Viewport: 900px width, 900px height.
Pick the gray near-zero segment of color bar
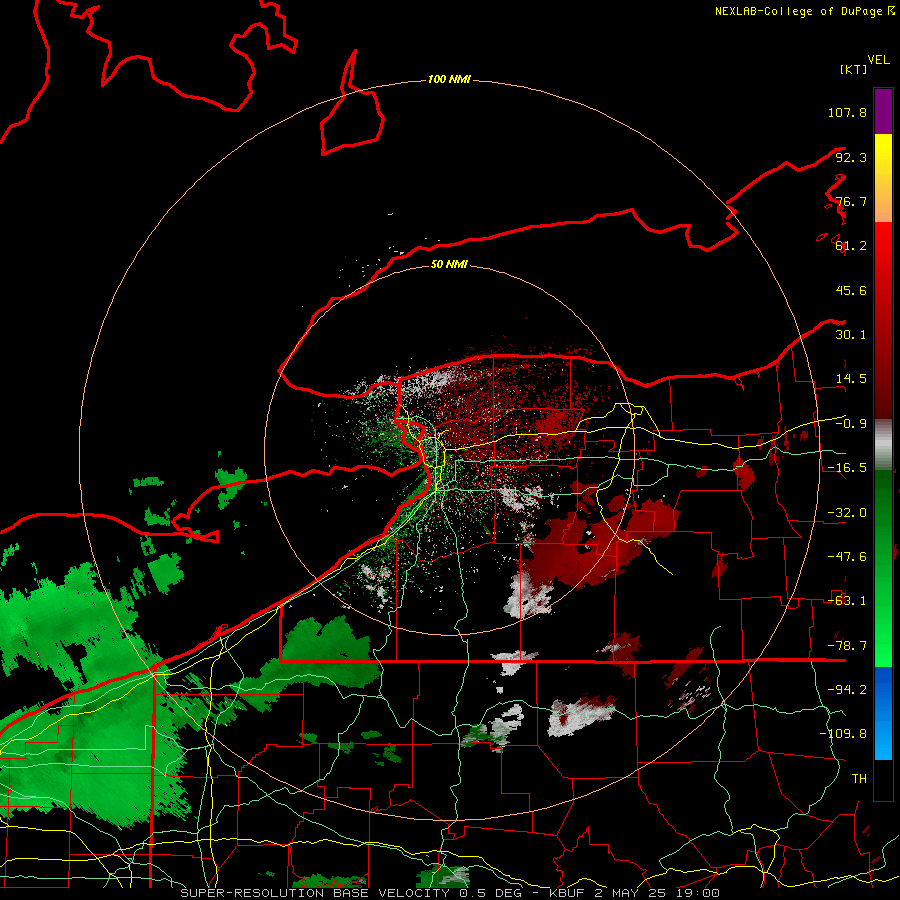883,445
